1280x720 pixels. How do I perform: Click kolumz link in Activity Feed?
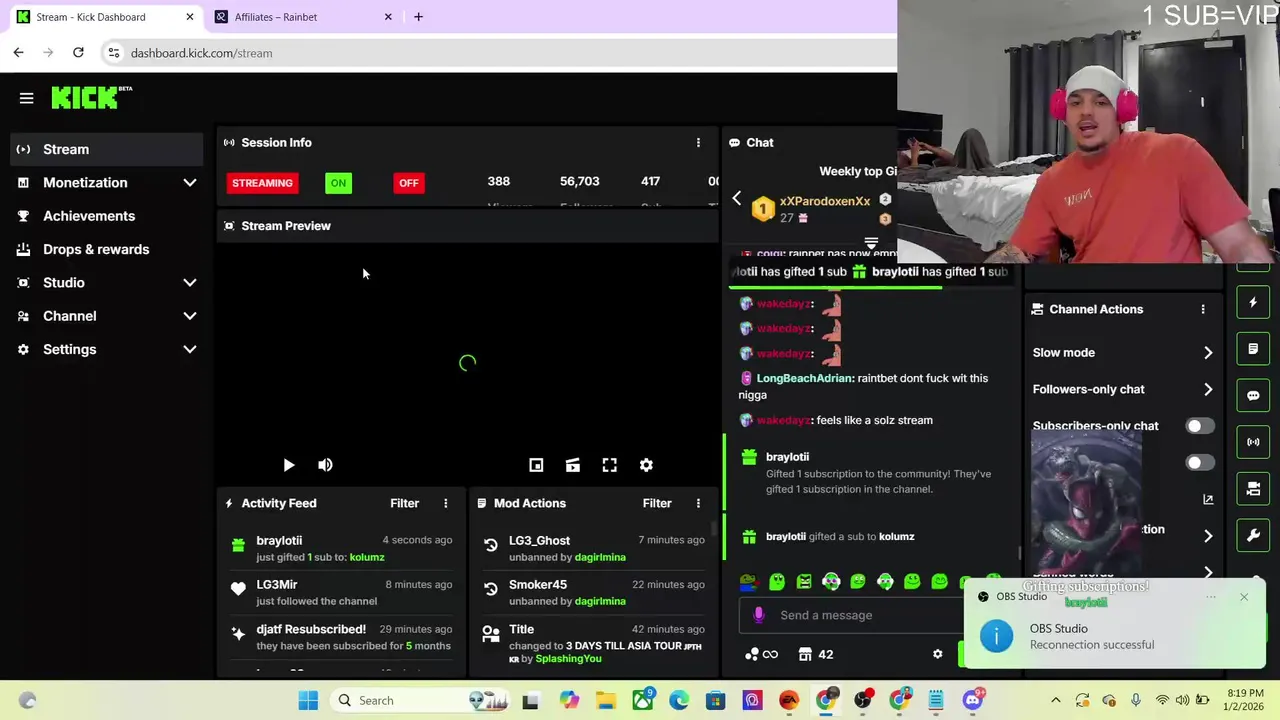pyautogui.click(x=367, y=557)
